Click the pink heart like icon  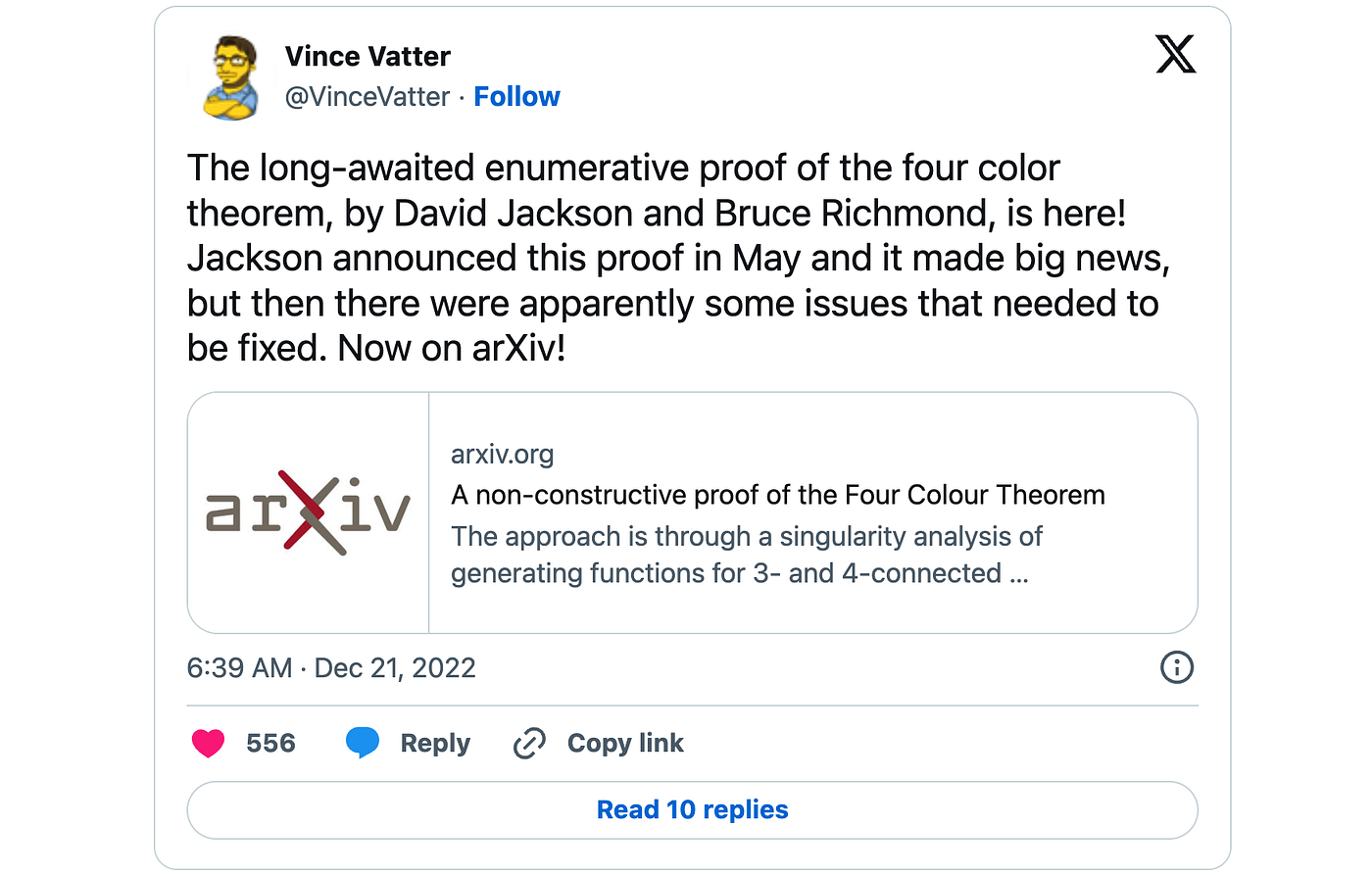tap(208, 743)
